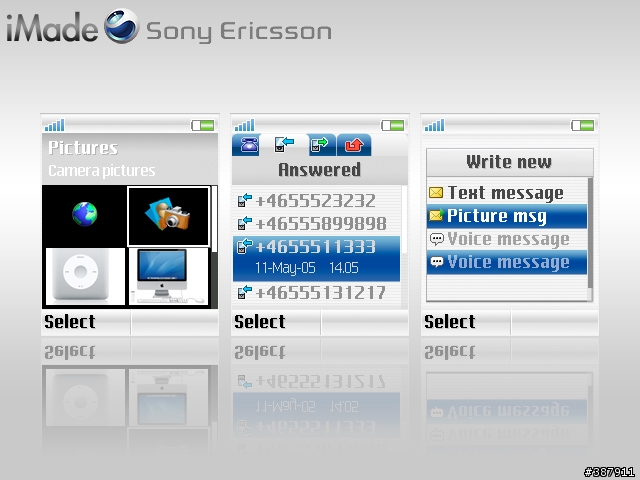Image resolution: width=640 pixels, height=480 pixels.
Task: Click battery icon on Pictures screen
Action: 203,125
